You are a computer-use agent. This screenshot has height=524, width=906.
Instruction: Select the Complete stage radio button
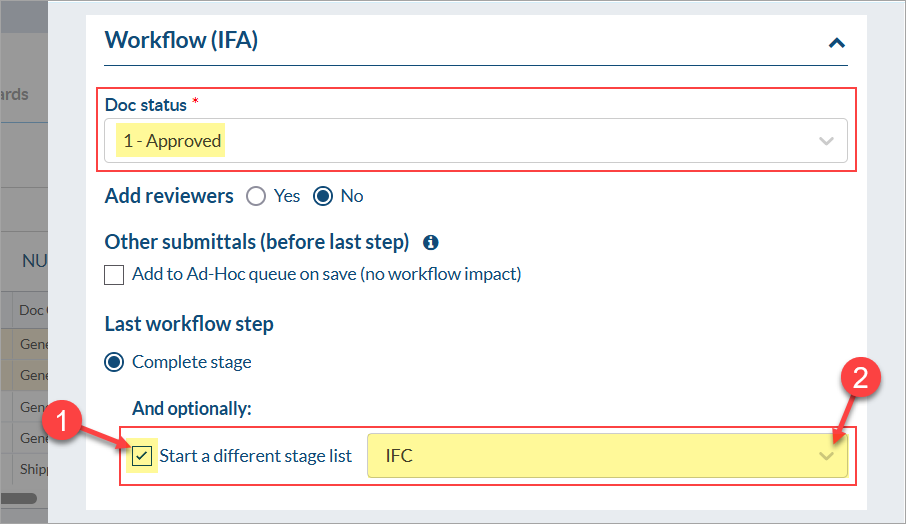tap(115, 361)
